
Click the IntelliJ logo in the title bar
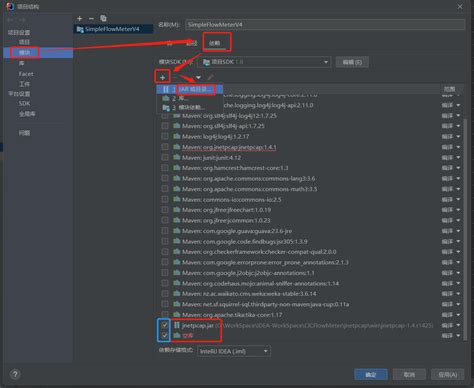10,6
